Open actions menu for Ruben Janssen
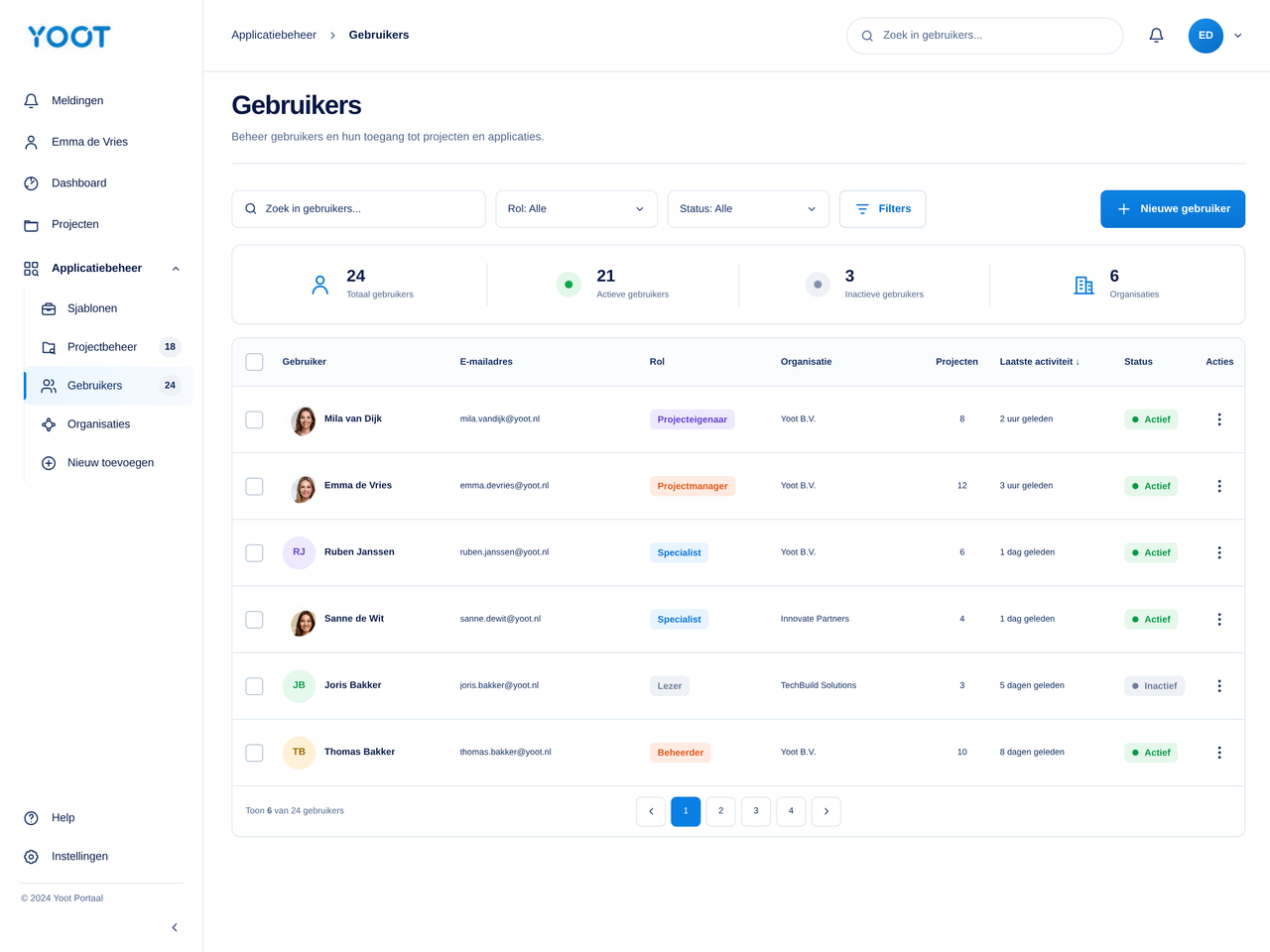 coord(1219,552)
